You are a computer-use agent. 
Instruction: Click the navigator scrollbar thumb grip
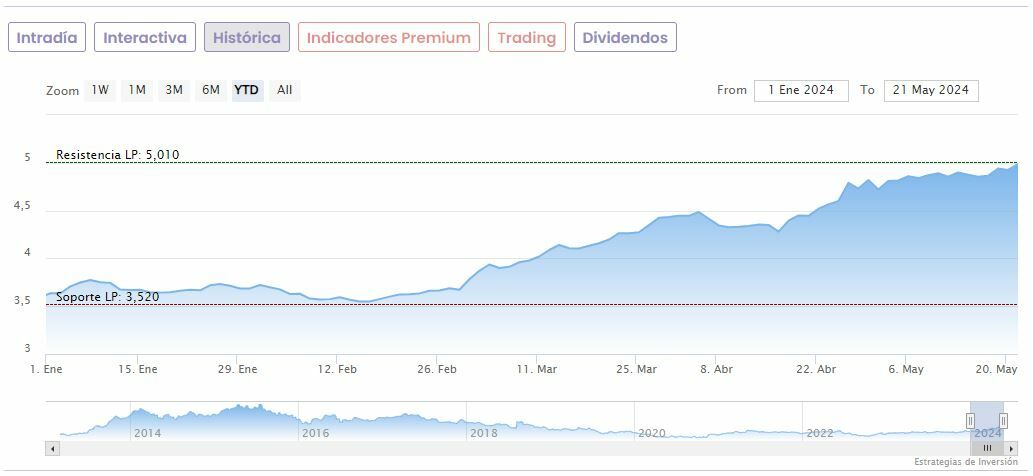(987, 448)
